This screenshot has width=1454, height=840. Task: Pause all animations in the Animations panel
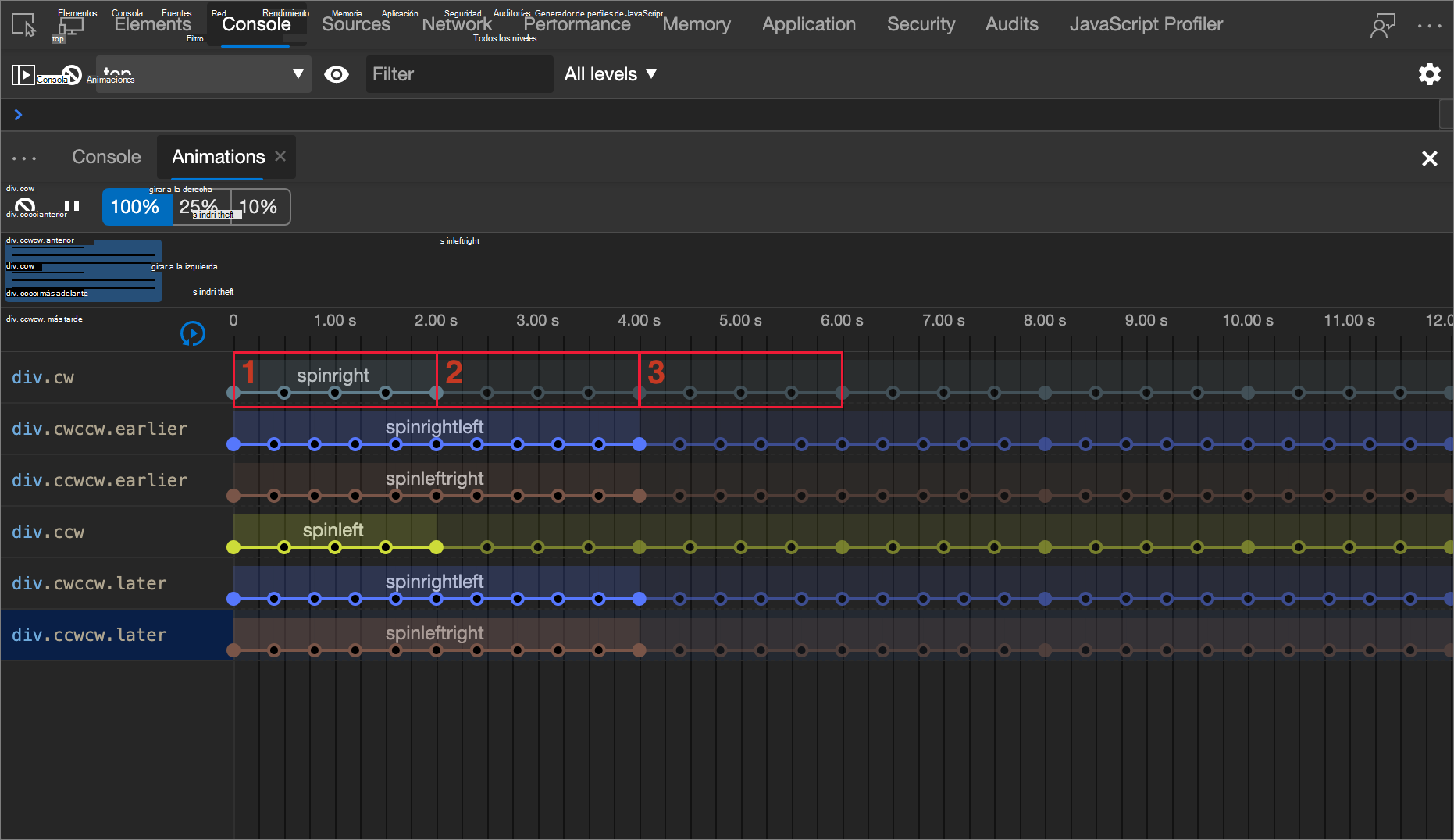72,206
